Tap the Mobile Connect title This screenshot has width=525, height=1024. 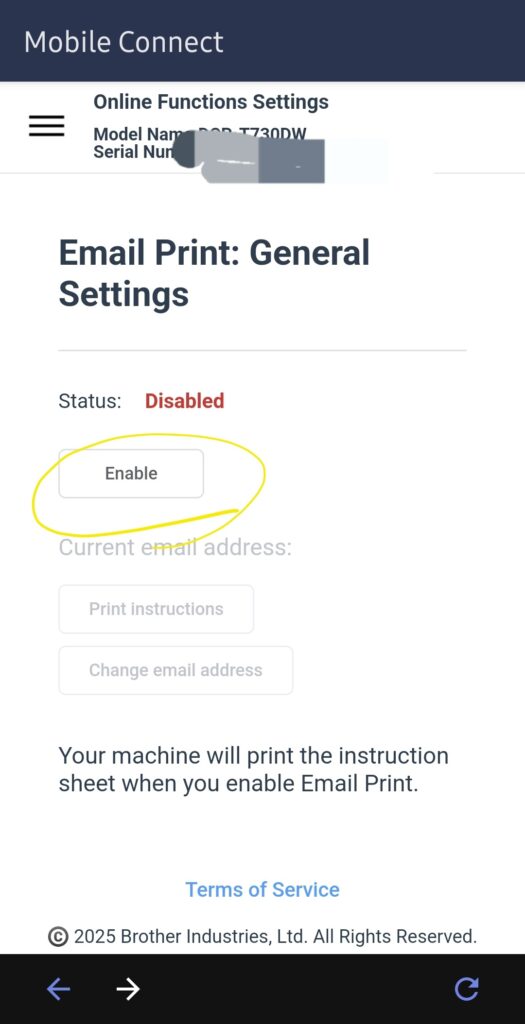(124, 42)
